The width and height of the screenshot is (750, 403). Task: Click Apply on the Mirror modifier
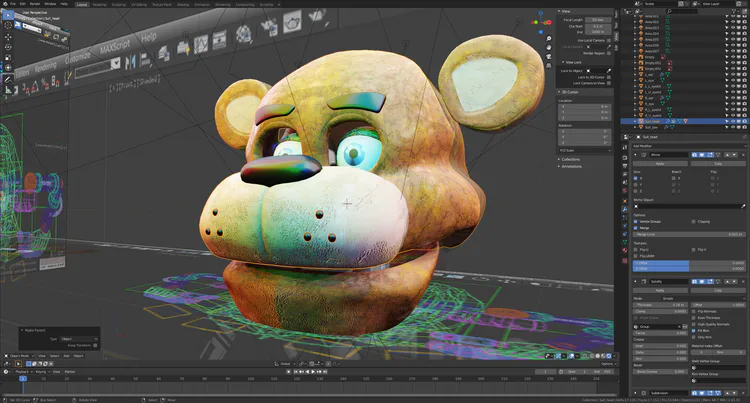pyautogui.click(x=660, y=163)
